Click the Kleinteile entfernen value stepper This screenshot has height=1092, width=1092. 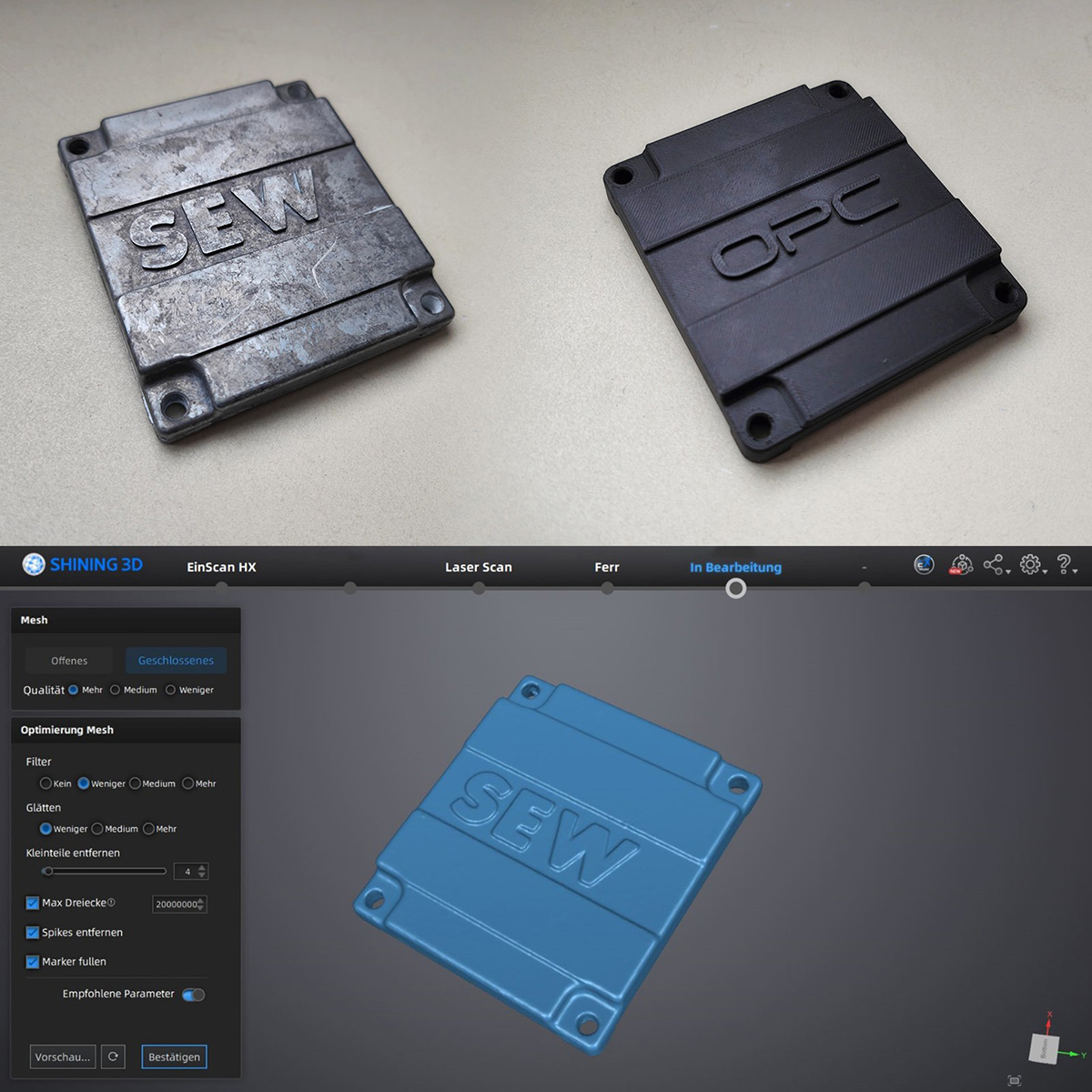202,871
